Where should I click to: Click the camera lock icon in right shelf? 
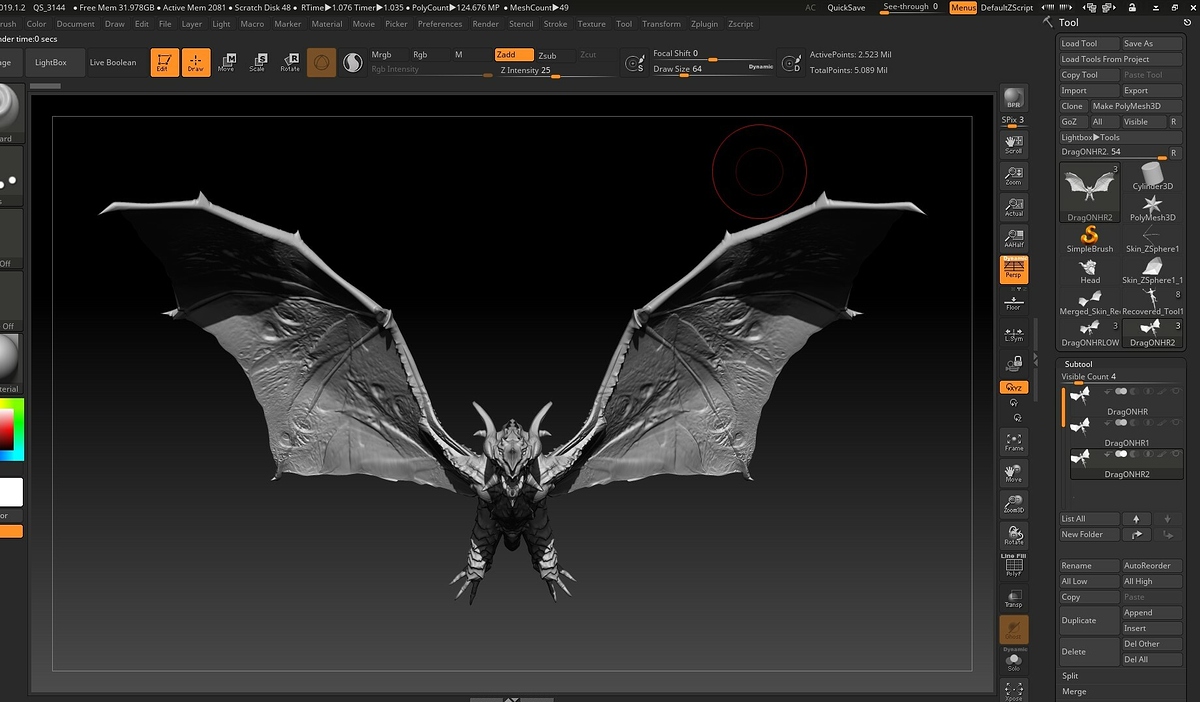[1014, 364]
